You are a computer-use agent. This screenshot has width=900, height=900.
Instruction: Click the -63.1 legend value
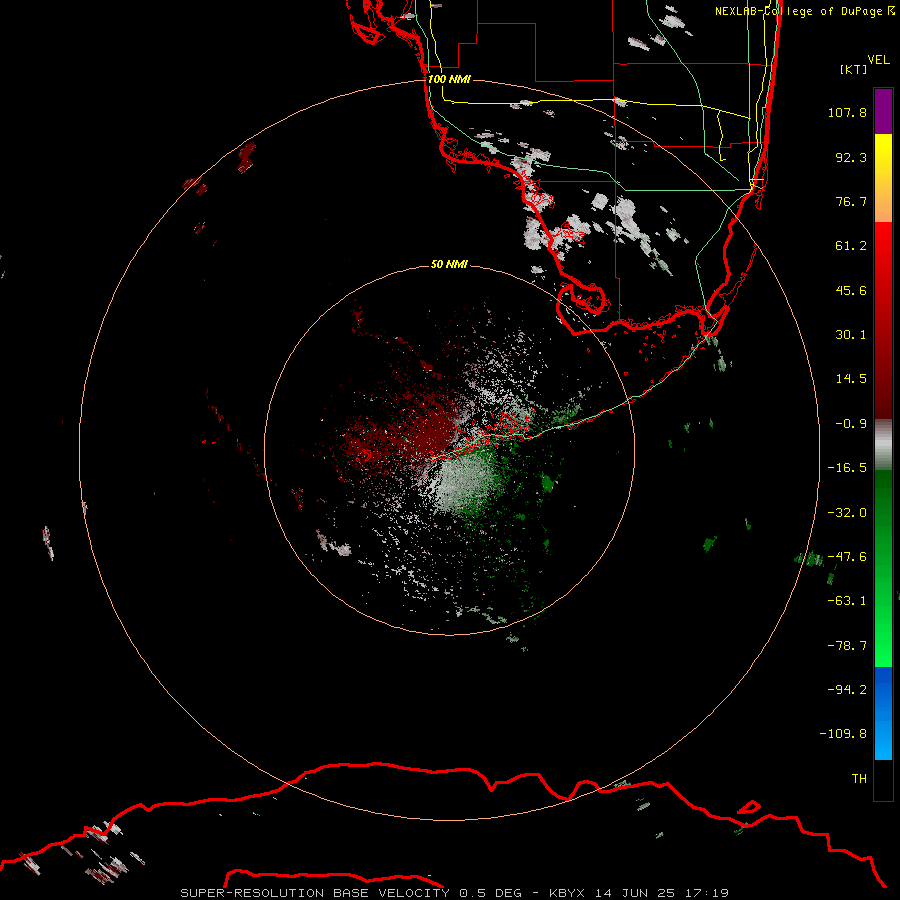pos(847,601)
